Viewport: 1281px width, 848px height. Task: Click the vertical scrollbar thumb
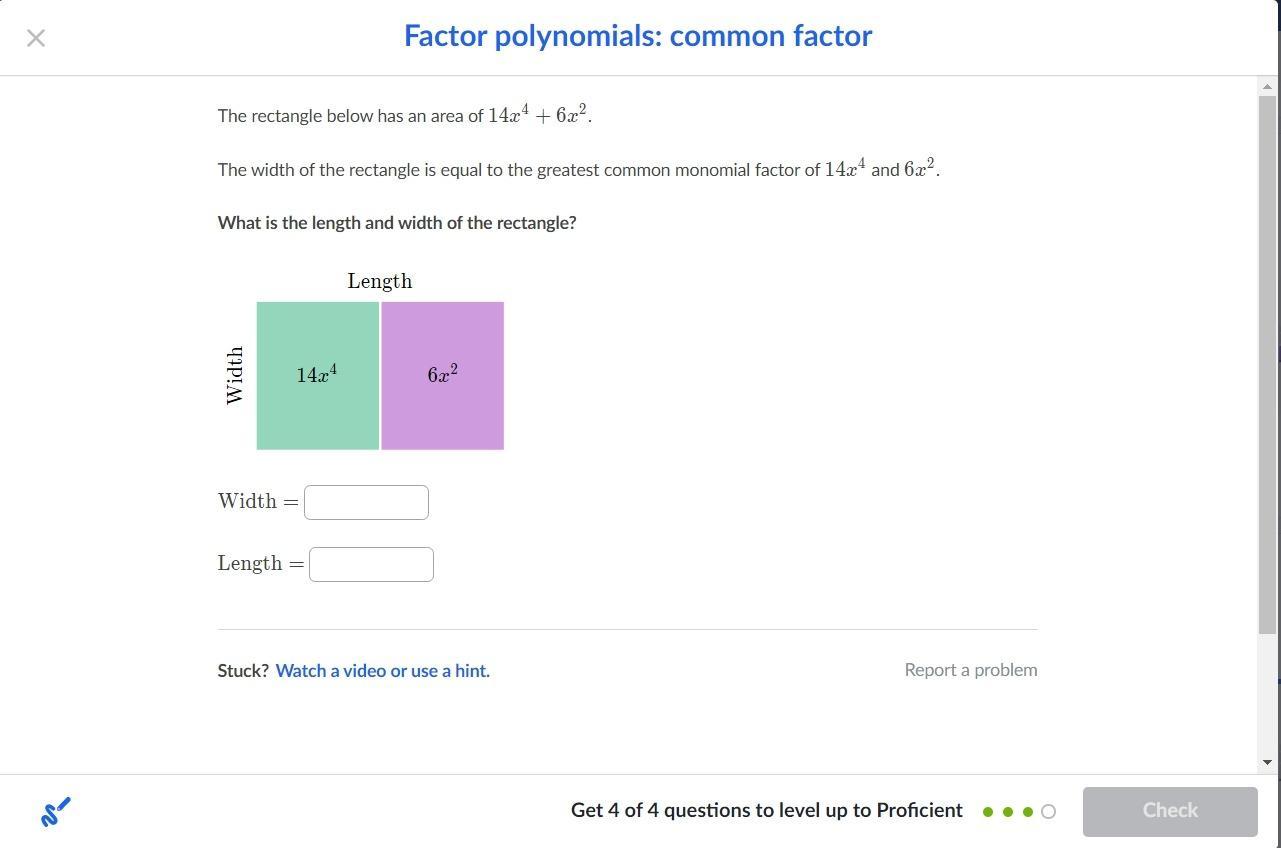(x=1267, y=360)
